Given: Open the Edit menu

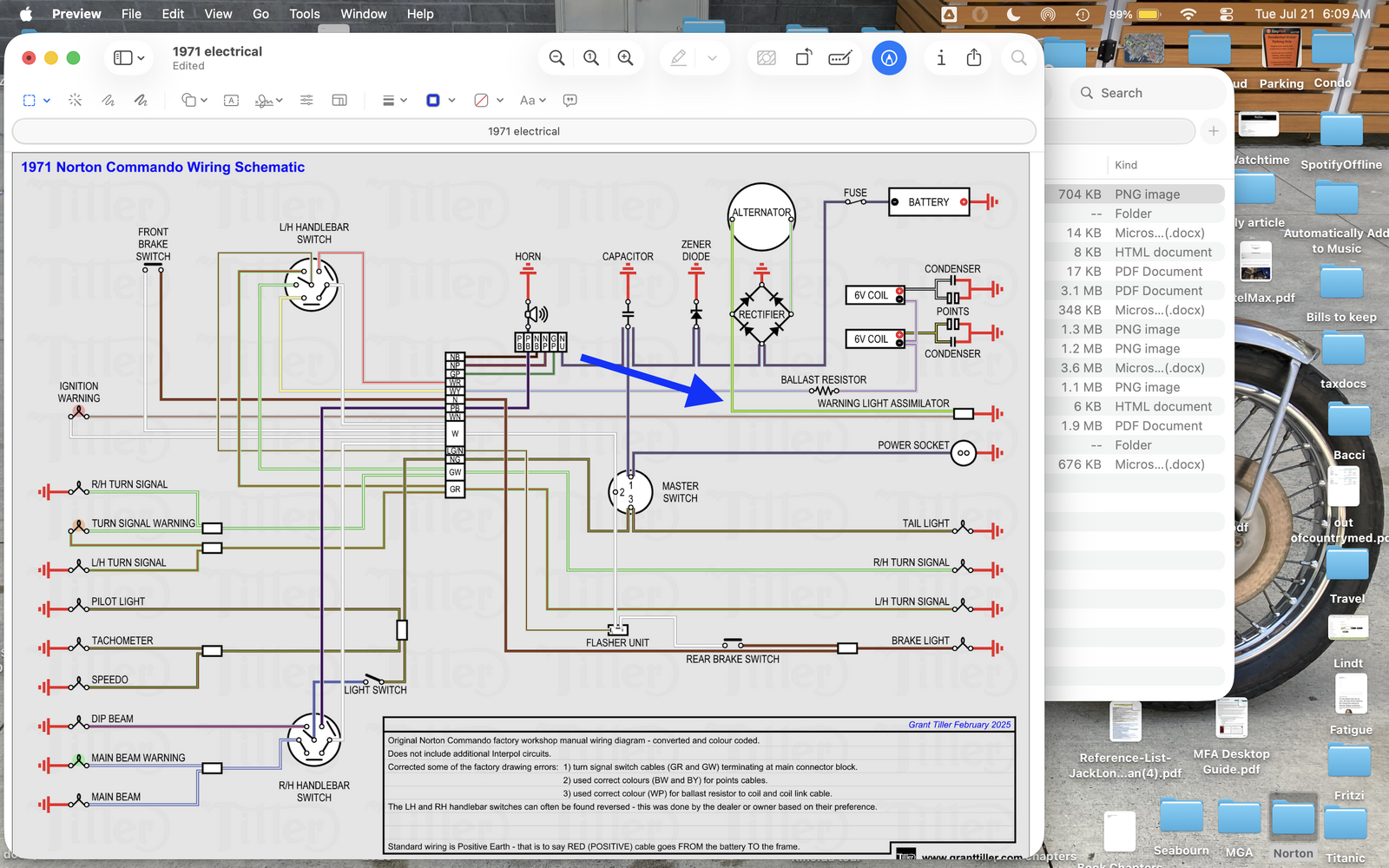Looking at the screenshot, I should click(173, 14).
